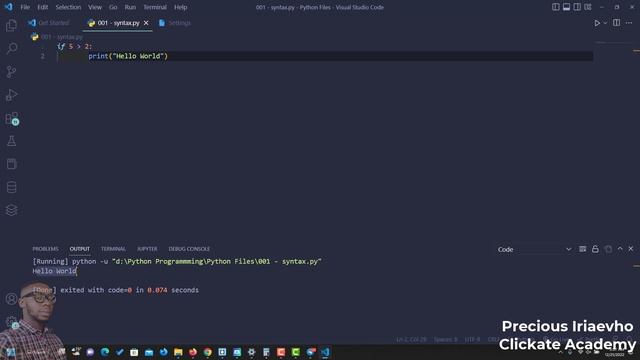Open Windows Settings gear from the taskbar
The height and width of the screenshot is (360, 640).
click(x=251, y=352)
